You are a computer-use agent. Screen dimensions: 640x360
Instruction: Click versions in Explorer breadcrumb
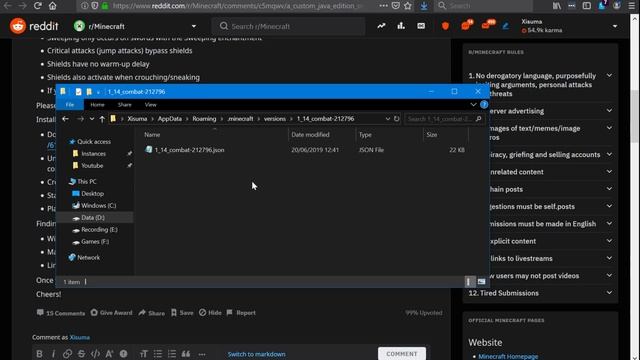(275, 119)
